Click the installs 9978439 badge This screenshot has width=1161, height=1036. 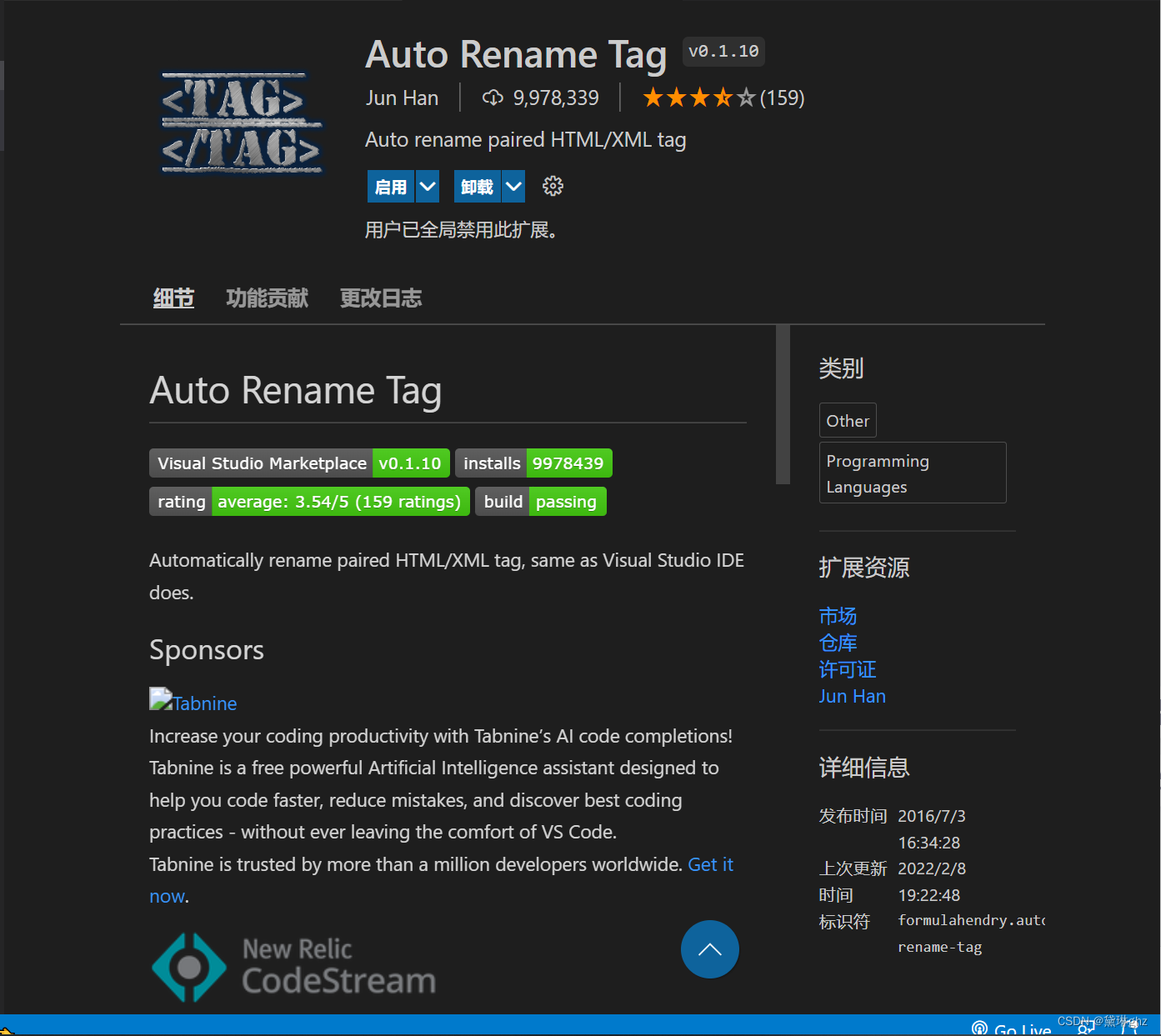pyautogui.click(x=533, y=463)
